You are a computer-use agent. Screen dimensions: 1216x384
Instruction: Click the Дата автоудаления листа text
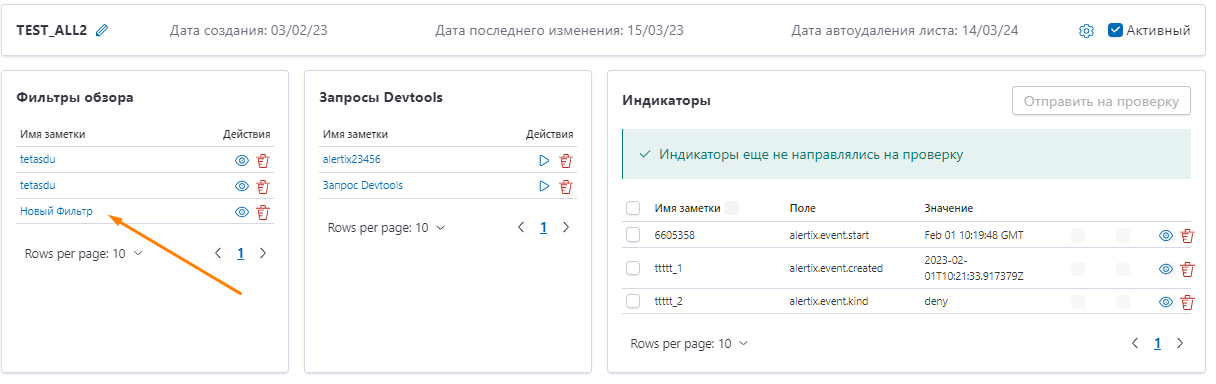coord(905,30)
